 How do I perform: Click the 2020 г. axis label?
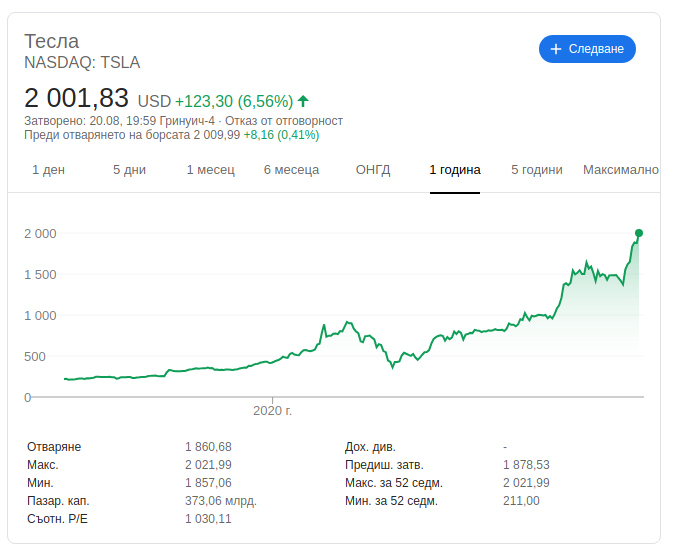pos(272,411)
